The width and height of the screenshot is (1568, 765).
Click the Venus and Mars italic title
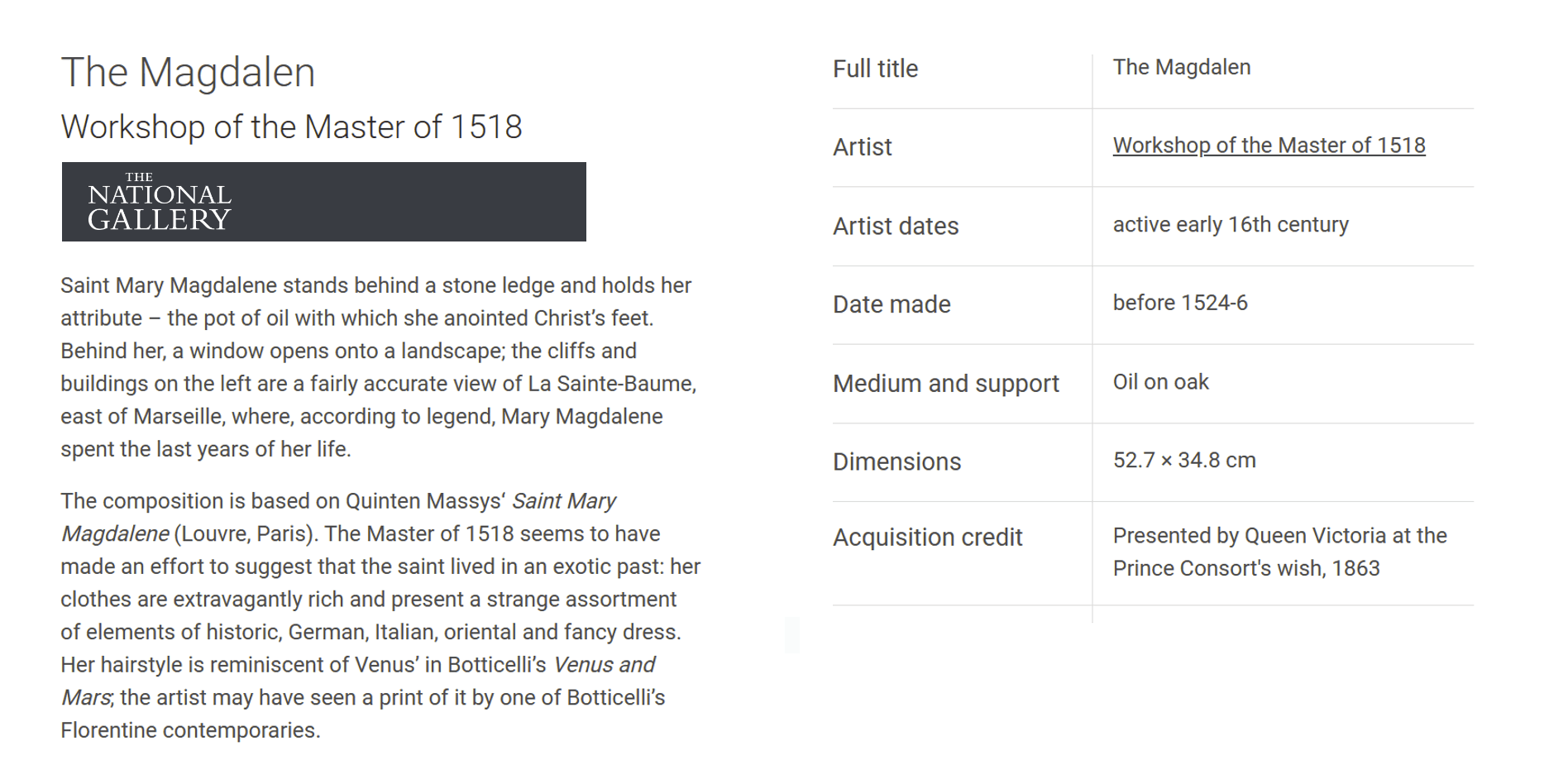pos(358,681)
